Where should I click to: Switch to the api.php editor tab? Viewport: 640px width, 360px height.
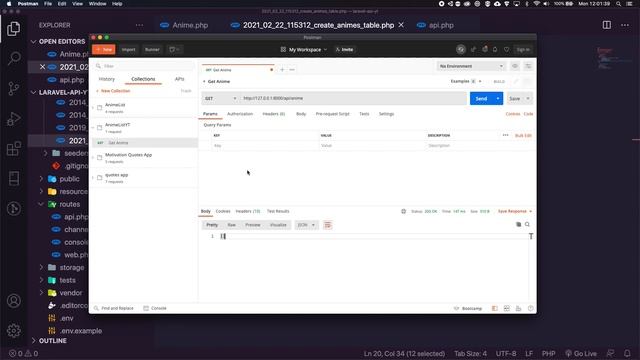coord(435,25)
